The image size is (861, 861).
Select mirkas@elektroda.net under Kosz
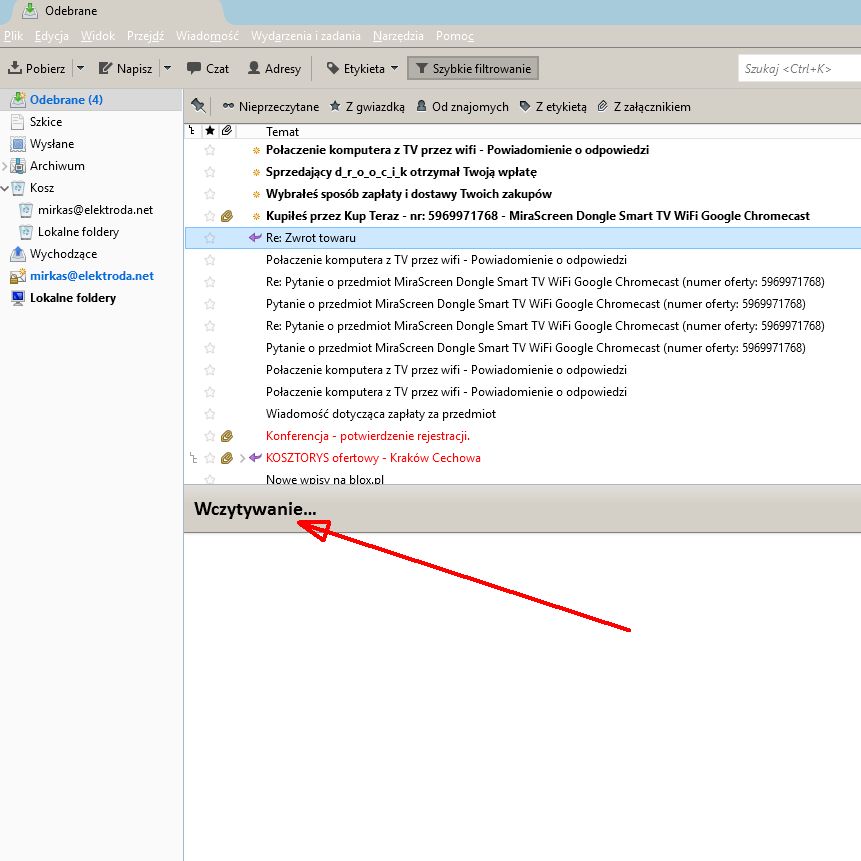(95, 209)
